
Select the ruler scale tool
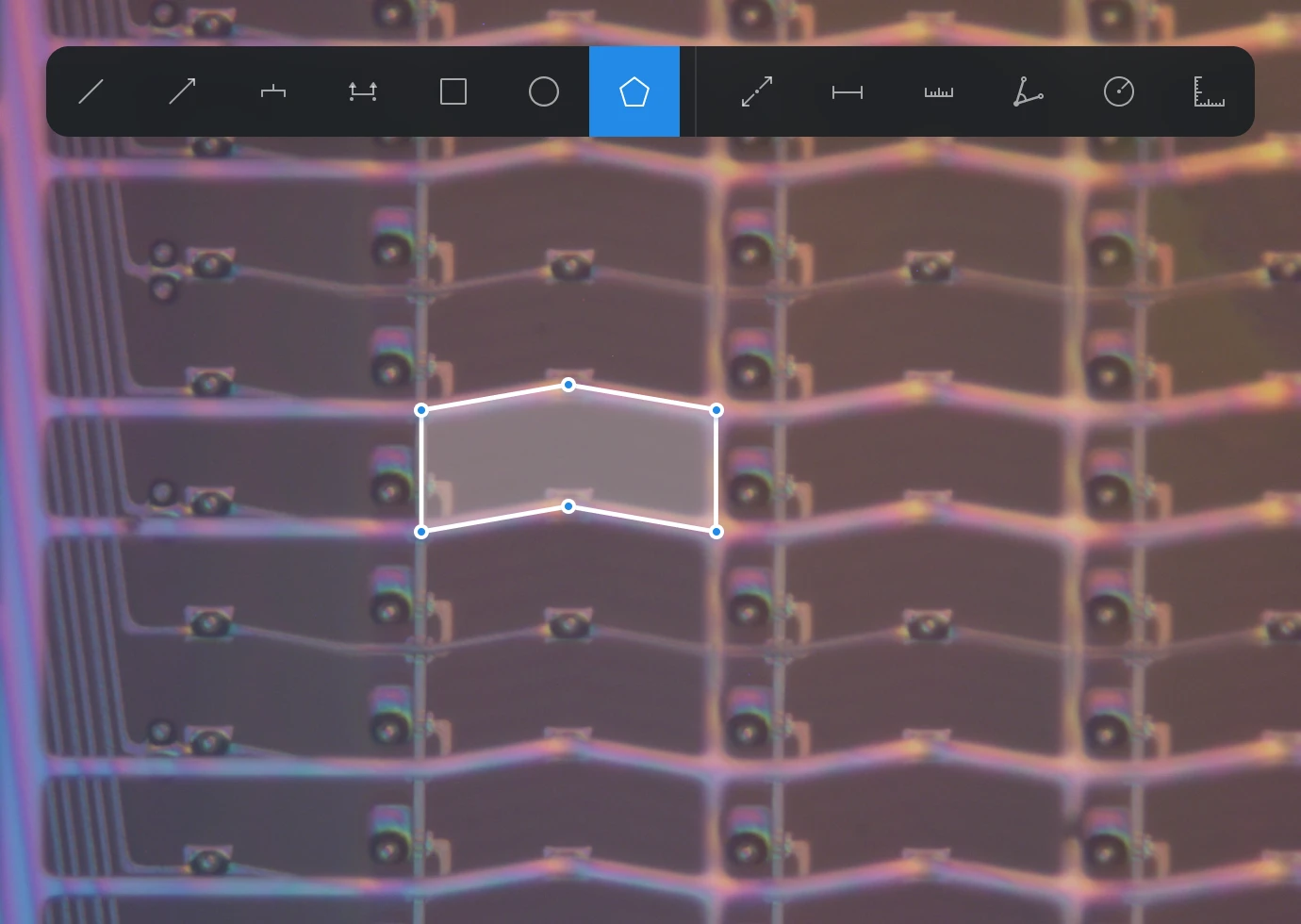pos(938,91)
